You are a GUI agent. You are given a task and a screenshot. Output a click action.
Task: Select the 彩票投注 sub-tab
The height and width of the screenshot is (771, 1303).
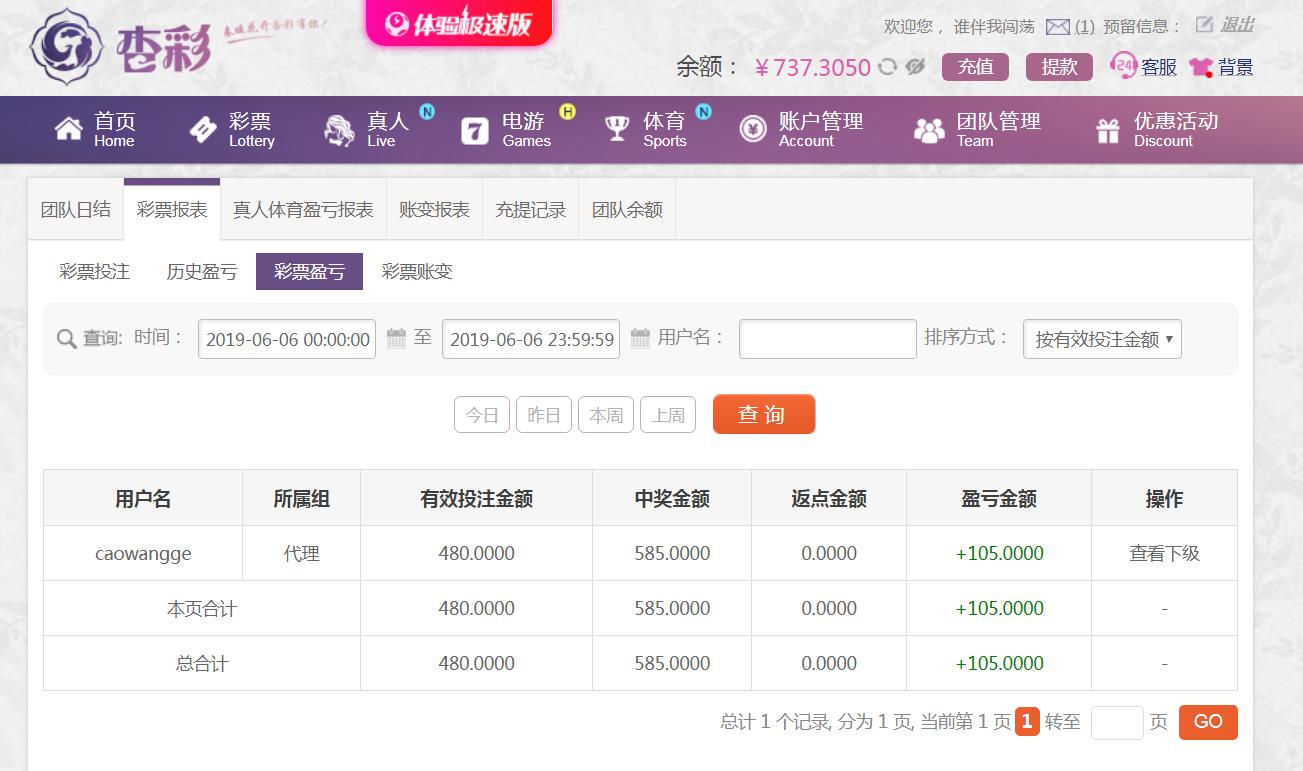(94, 271)
